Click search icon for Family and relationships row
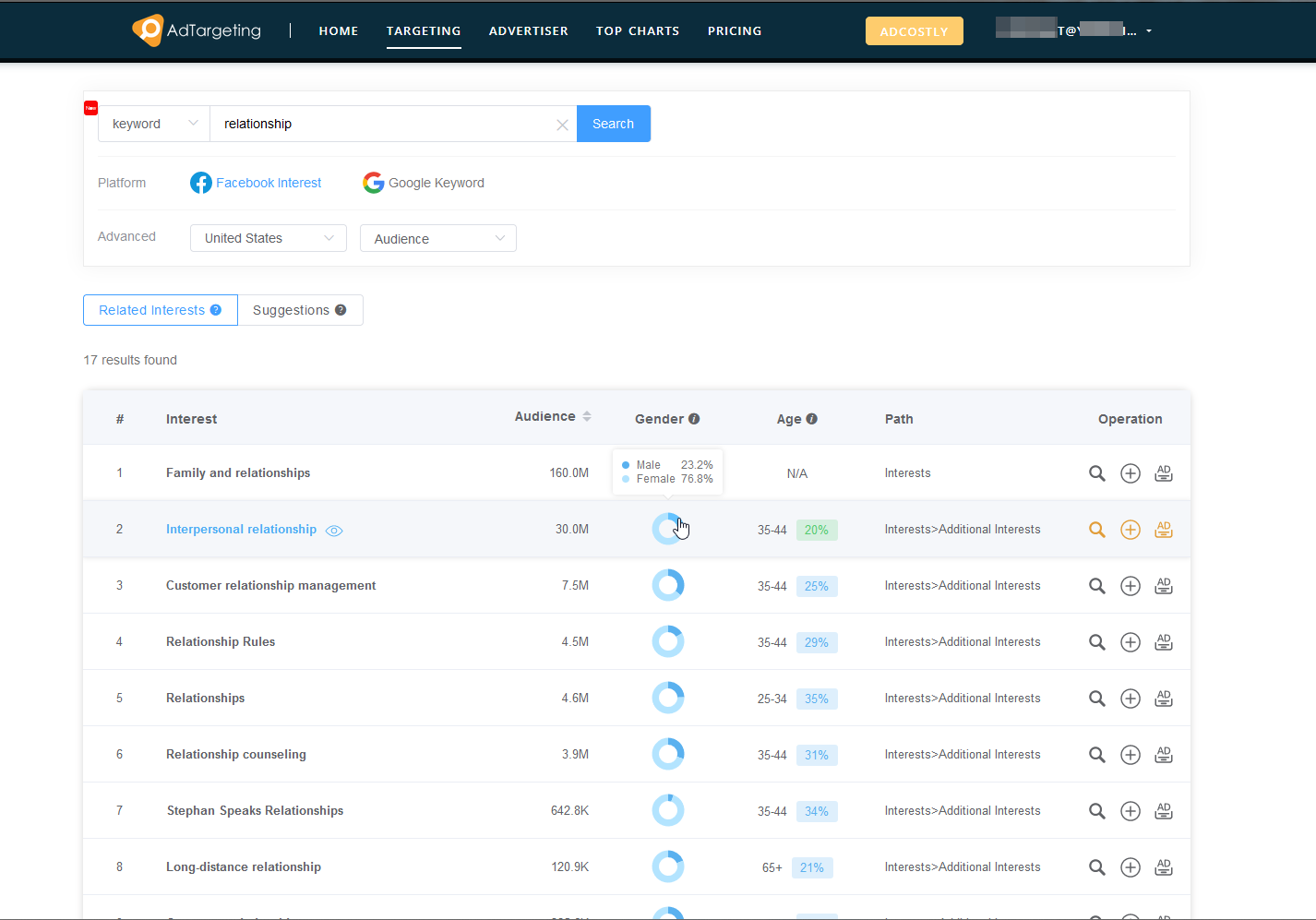 [1096, 473]
